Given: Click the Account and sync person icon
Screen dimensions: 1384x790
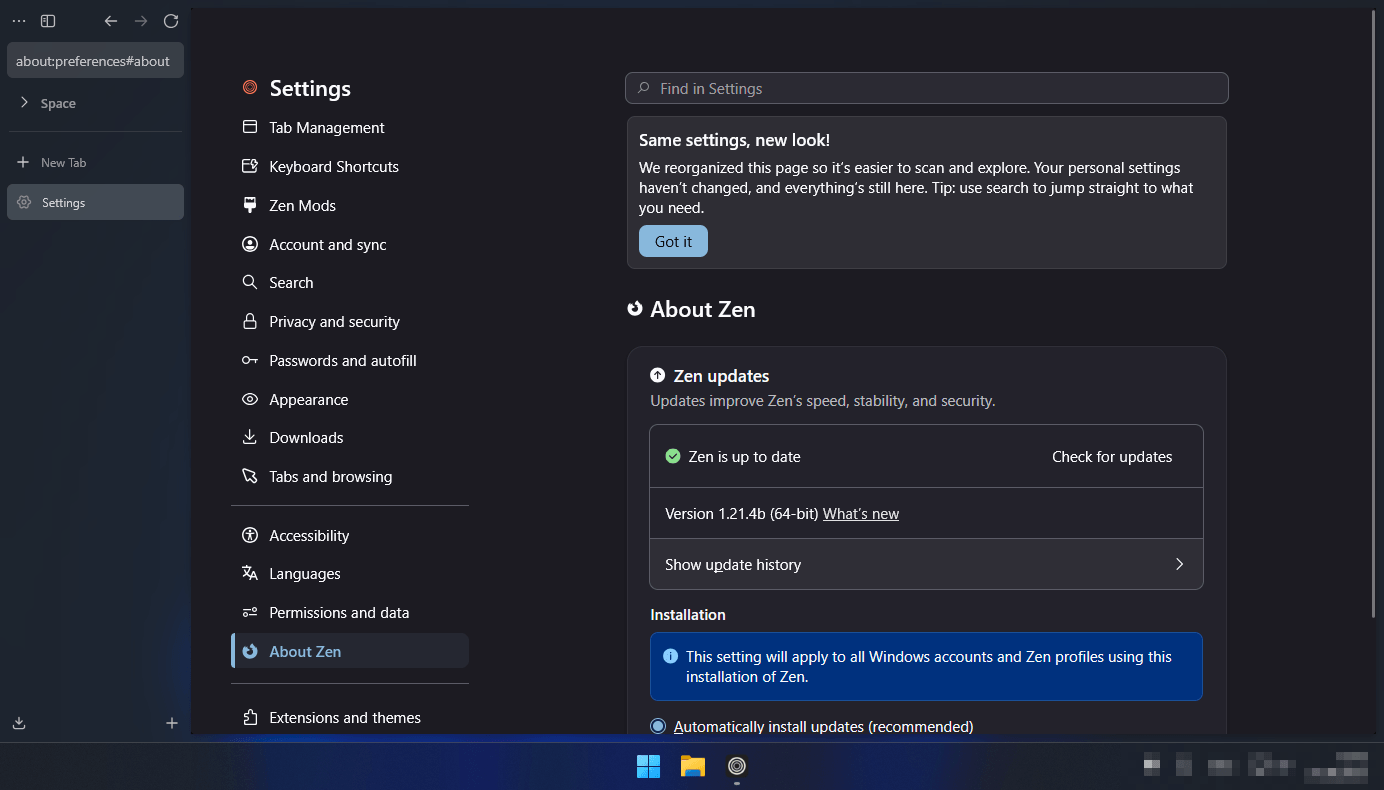Looking at the screenshot, I should 250,244.
